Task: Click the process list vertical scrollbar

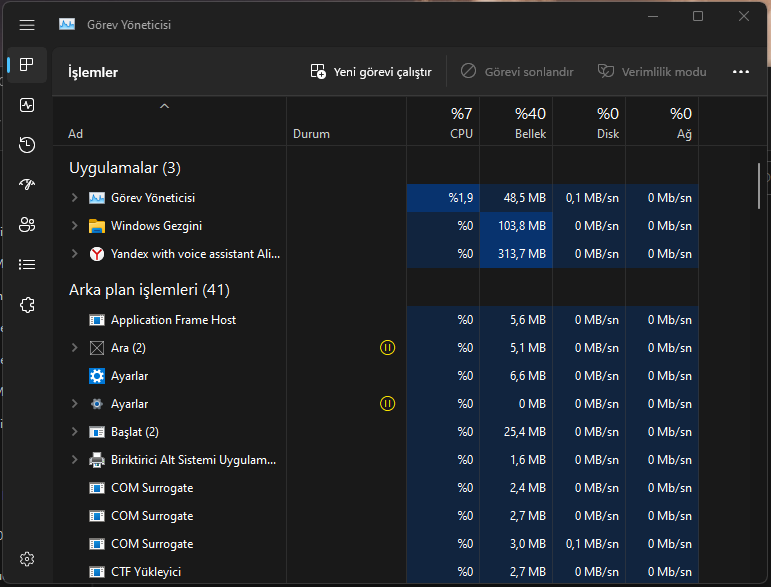Action: [759, 186]
